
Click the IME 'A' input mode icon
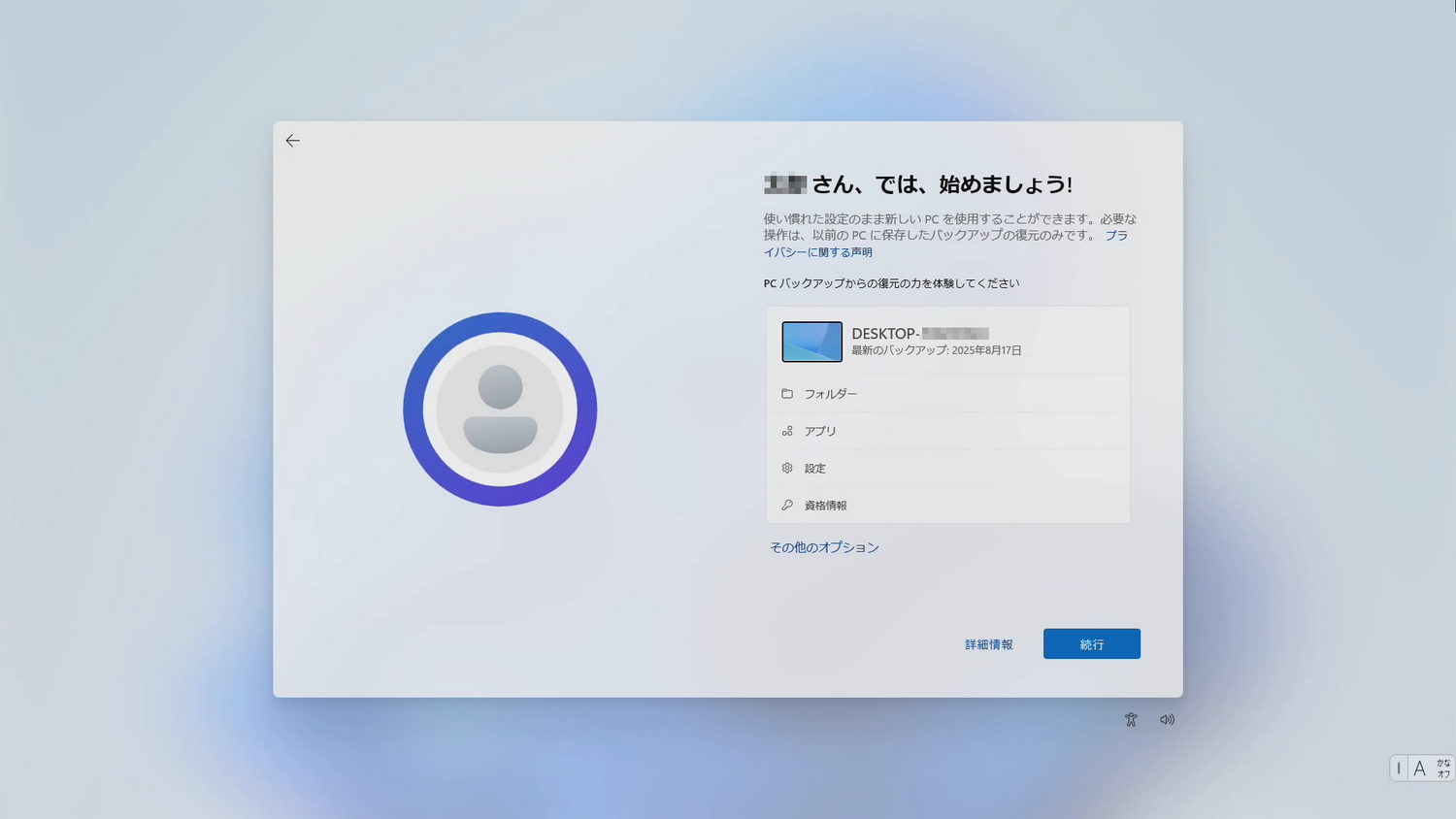pyautogui.click(x=1420, y=768)
